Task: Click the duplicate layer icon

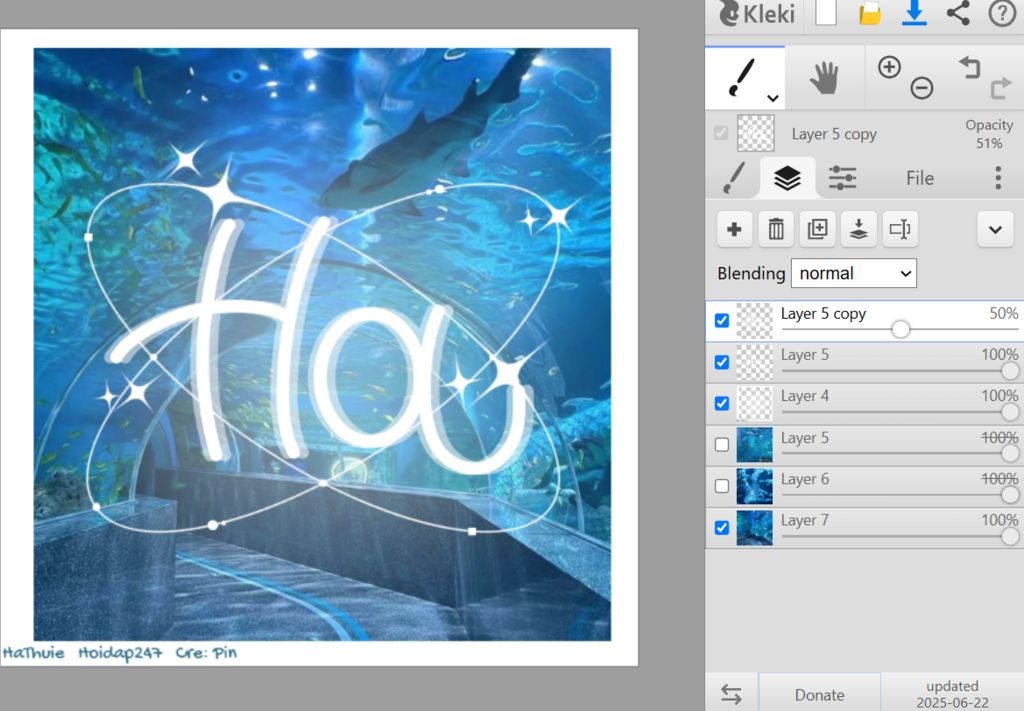Action: (x=817, y=229)
